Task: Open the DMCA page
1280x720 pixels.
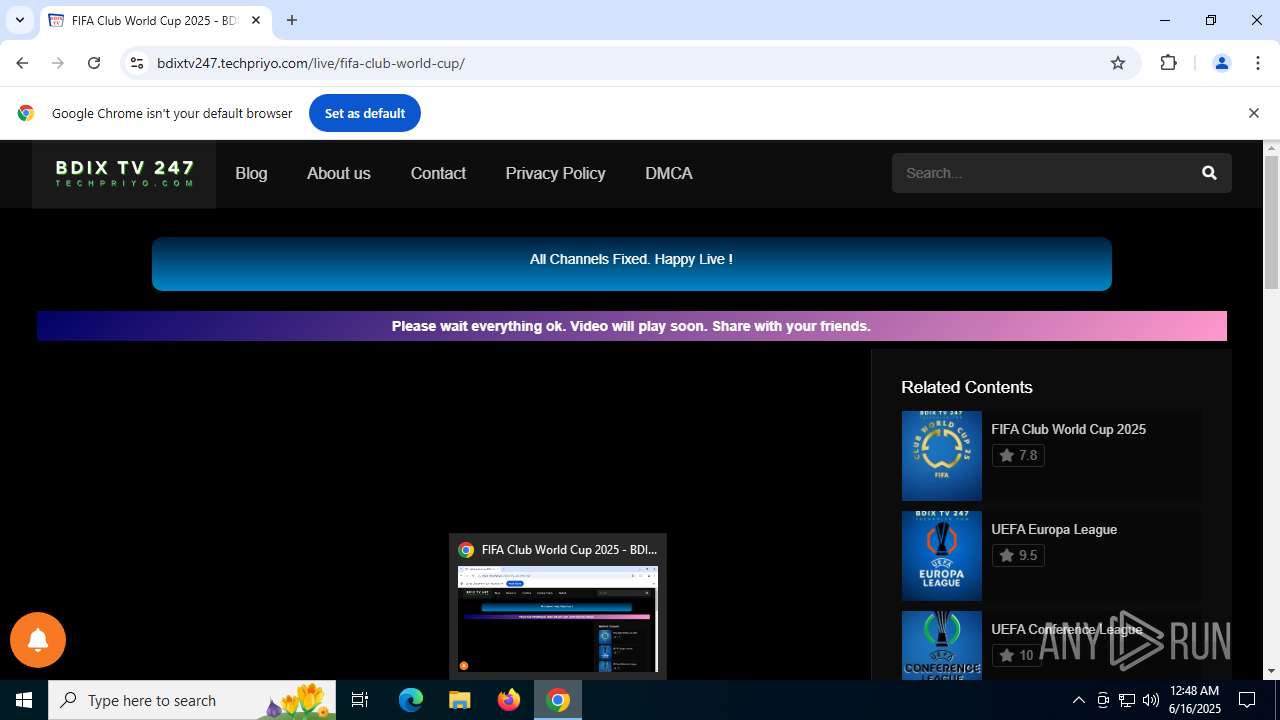Action: coord(669,173)
